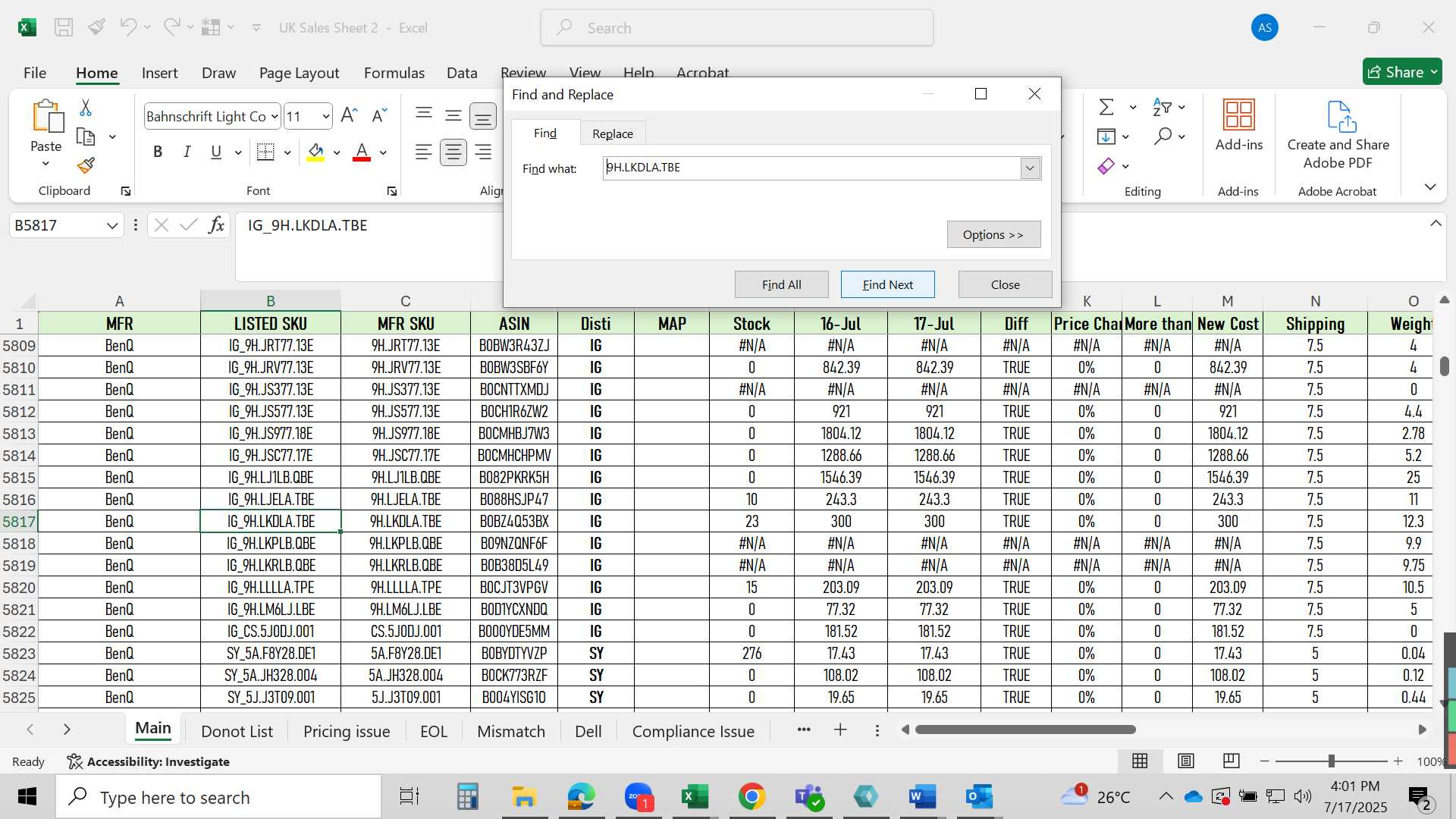Toggle Bottom Align button
1456x819 pixels.
pyautogui.click(x=483, y=116)
